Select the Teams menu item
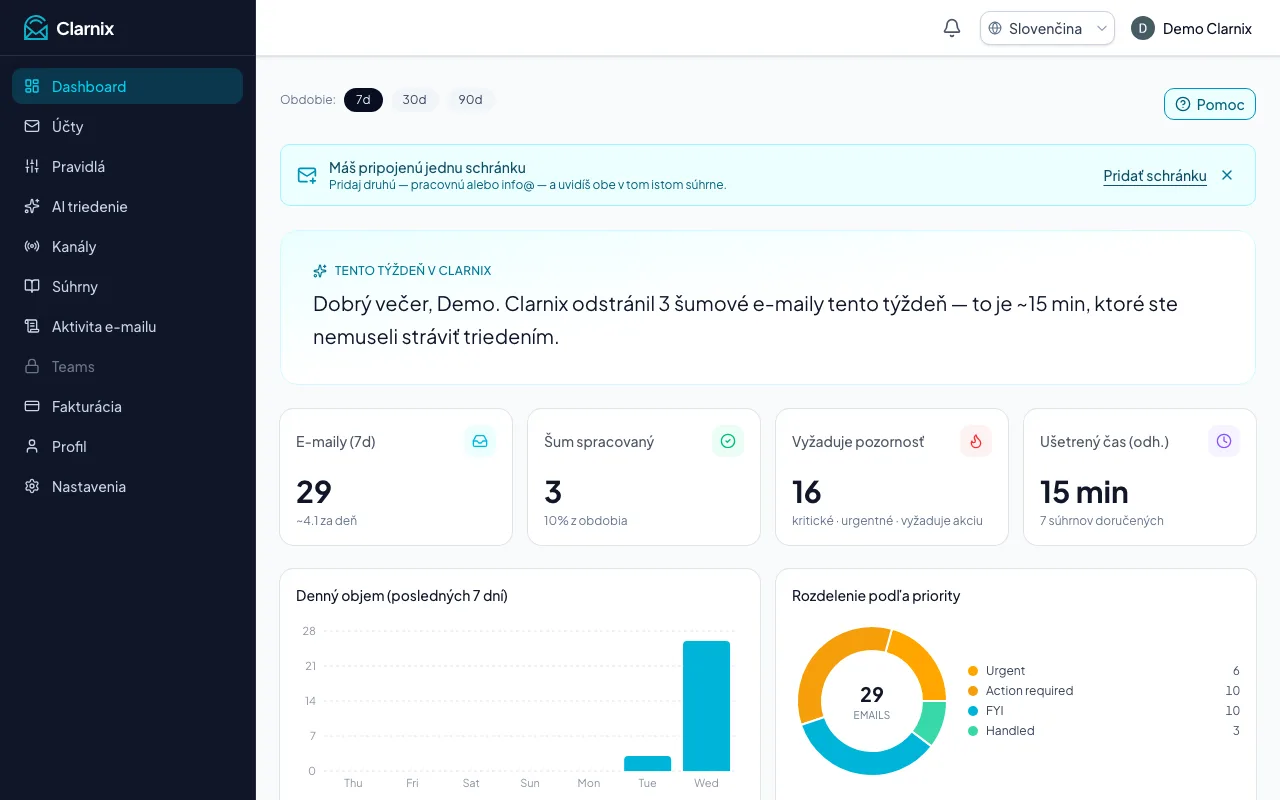Screen dimensions: 1280x800 click(x=127, y=366)
